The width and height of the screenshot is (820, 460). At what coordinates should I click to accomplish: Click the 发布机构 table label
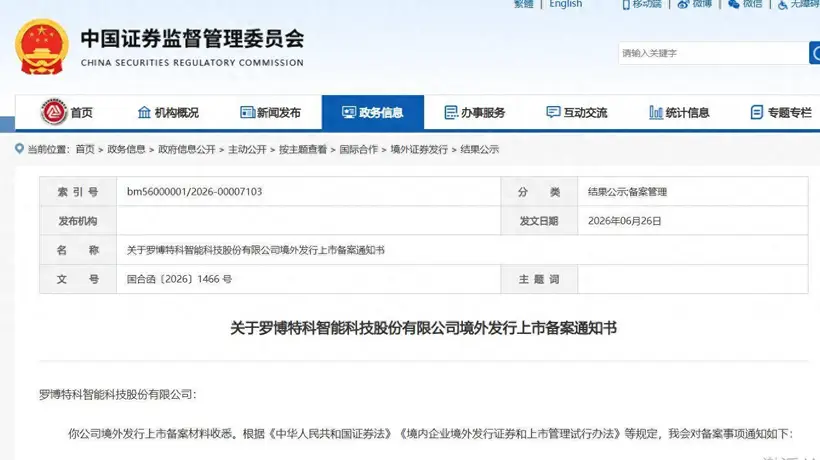coord(77,221)
